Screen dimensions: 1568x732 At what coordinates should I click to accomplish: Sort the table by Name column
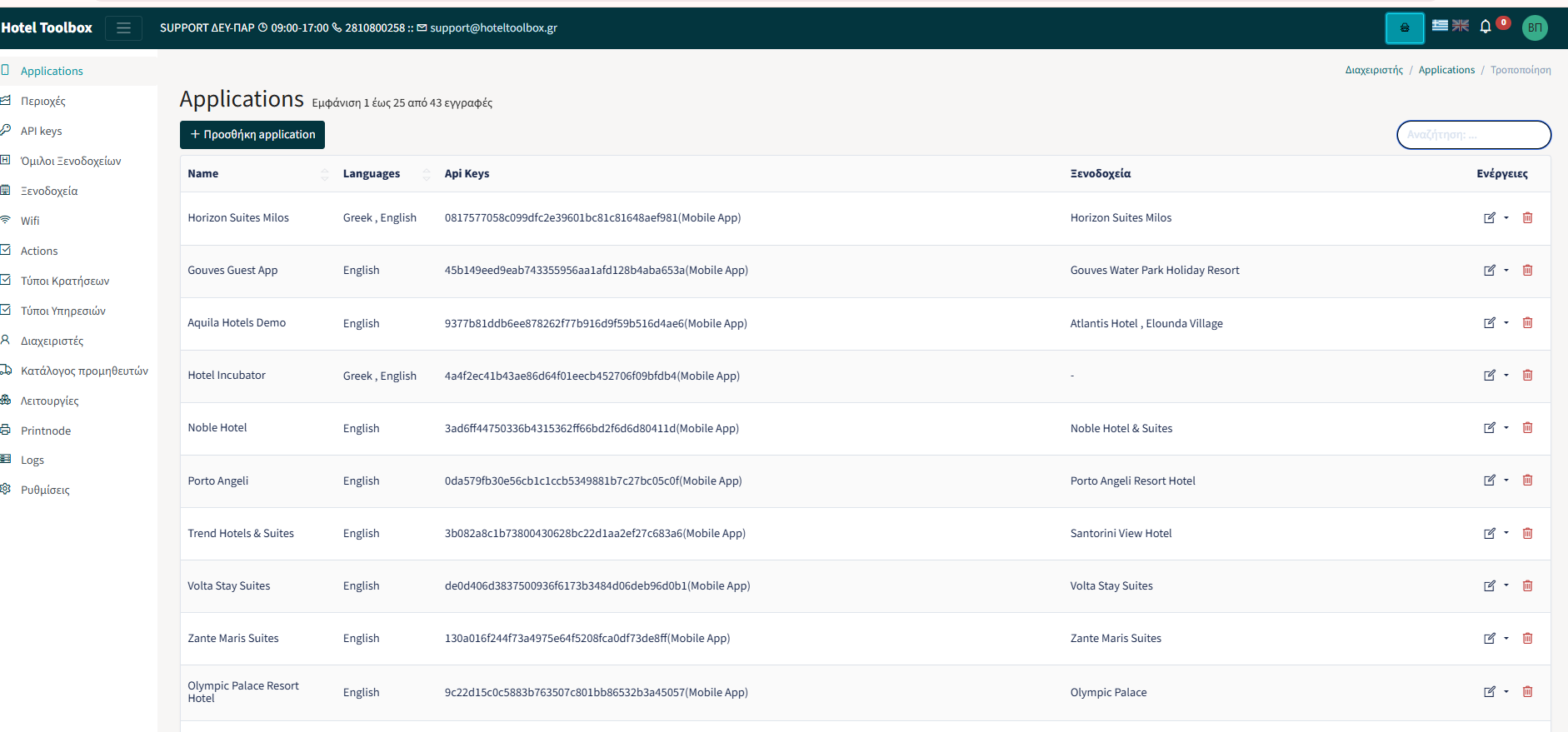tap(257, 173)
